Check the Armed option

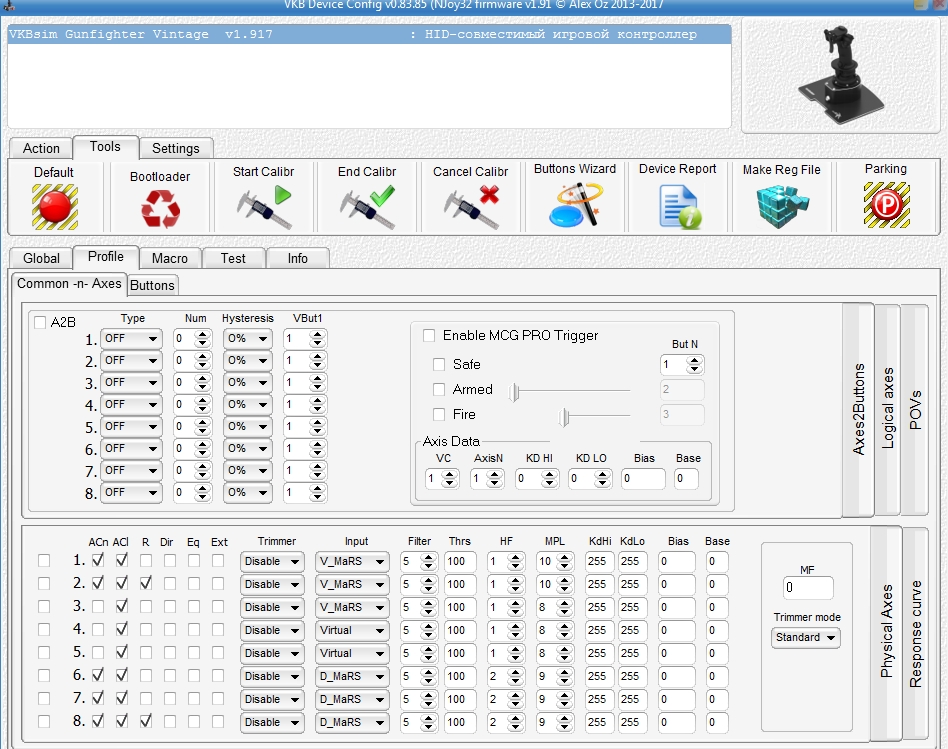[x=439, y=389]
